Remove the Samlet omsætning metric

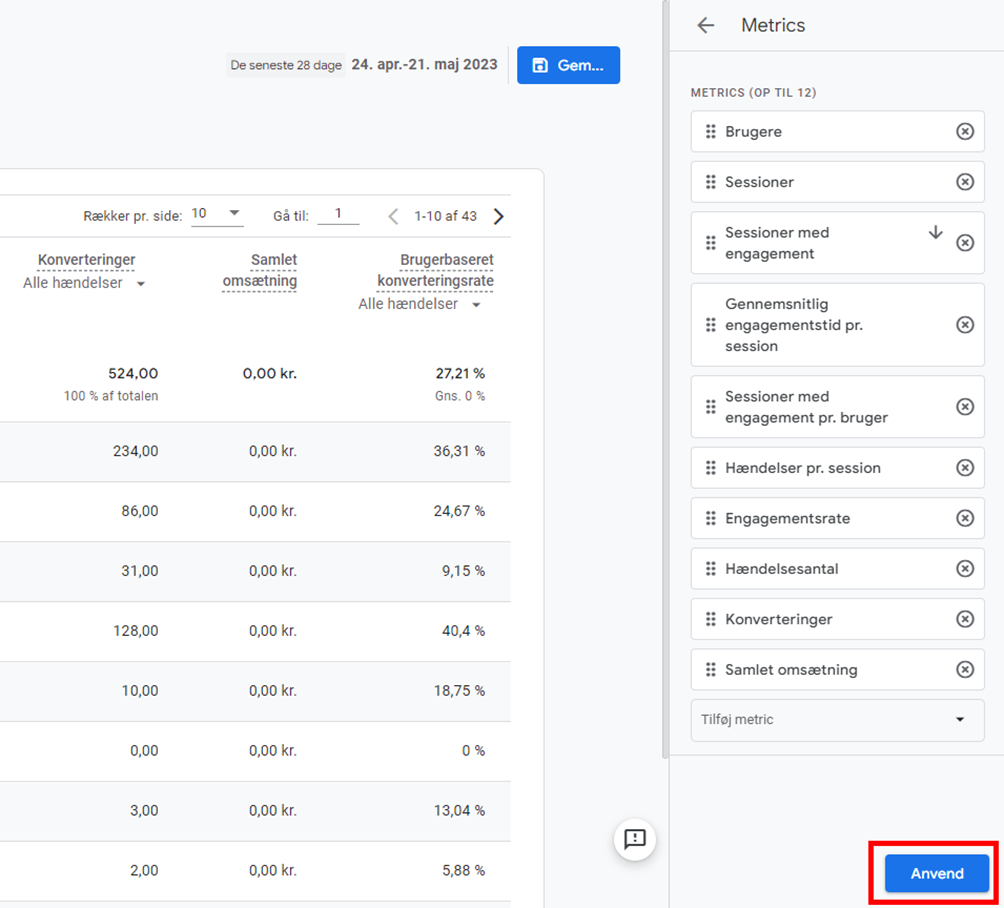(964, 669)
